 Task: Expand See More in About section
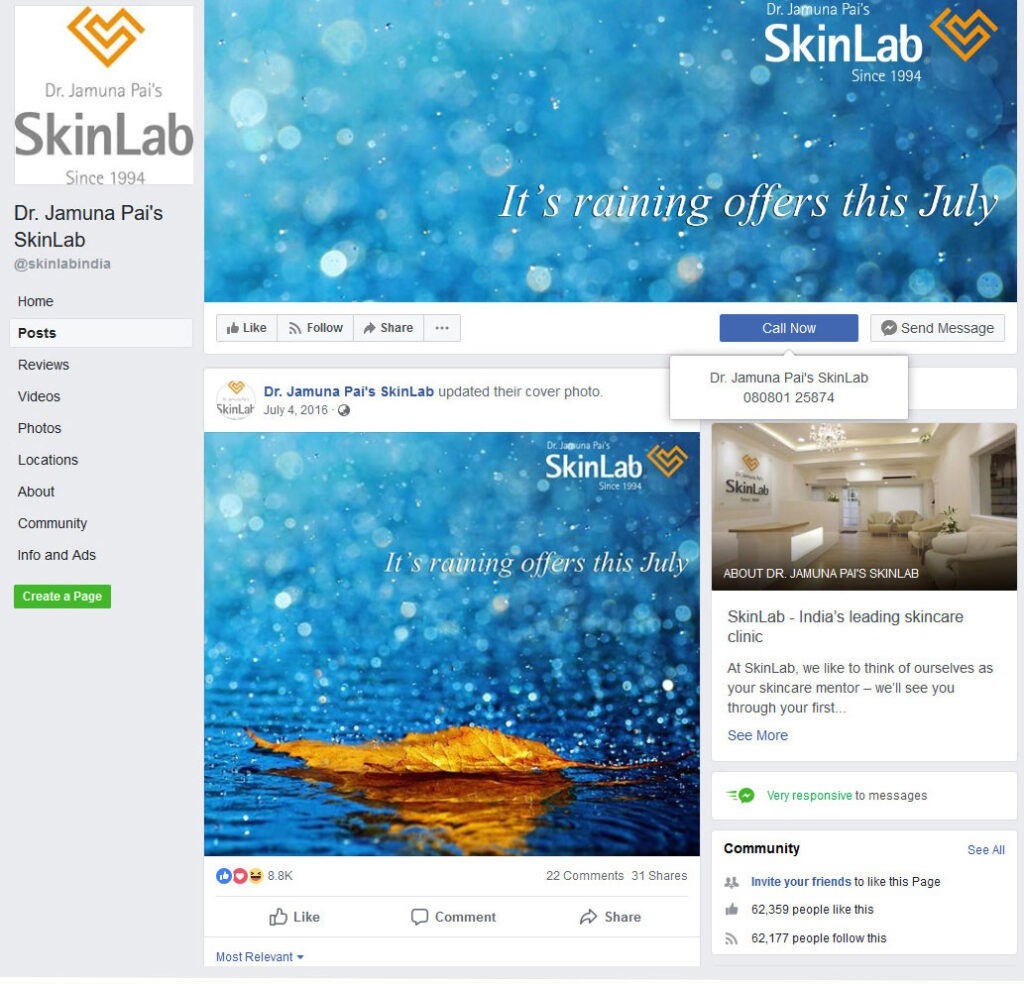point(758,735)
